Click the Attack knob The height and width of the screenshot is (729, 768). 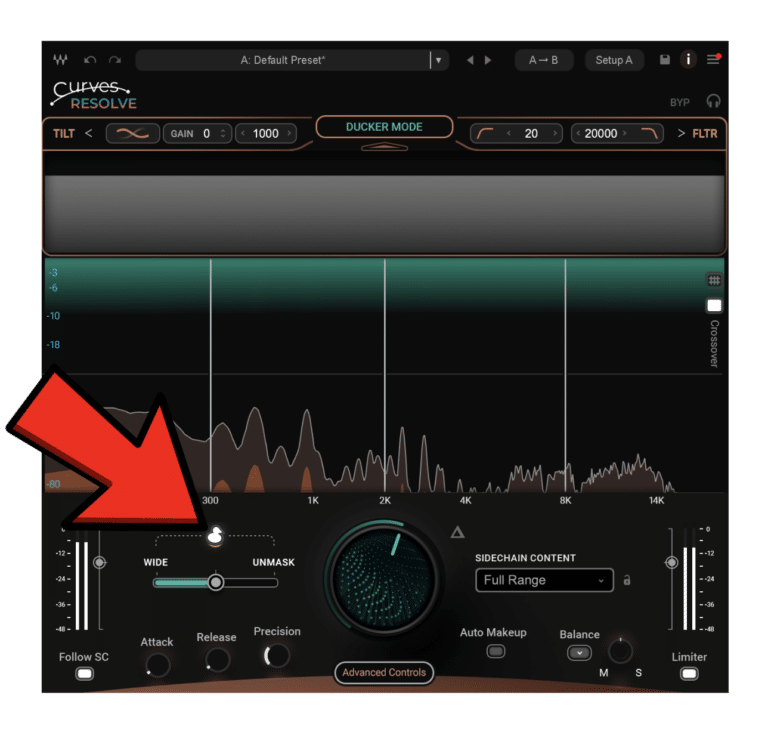point(158,665)
